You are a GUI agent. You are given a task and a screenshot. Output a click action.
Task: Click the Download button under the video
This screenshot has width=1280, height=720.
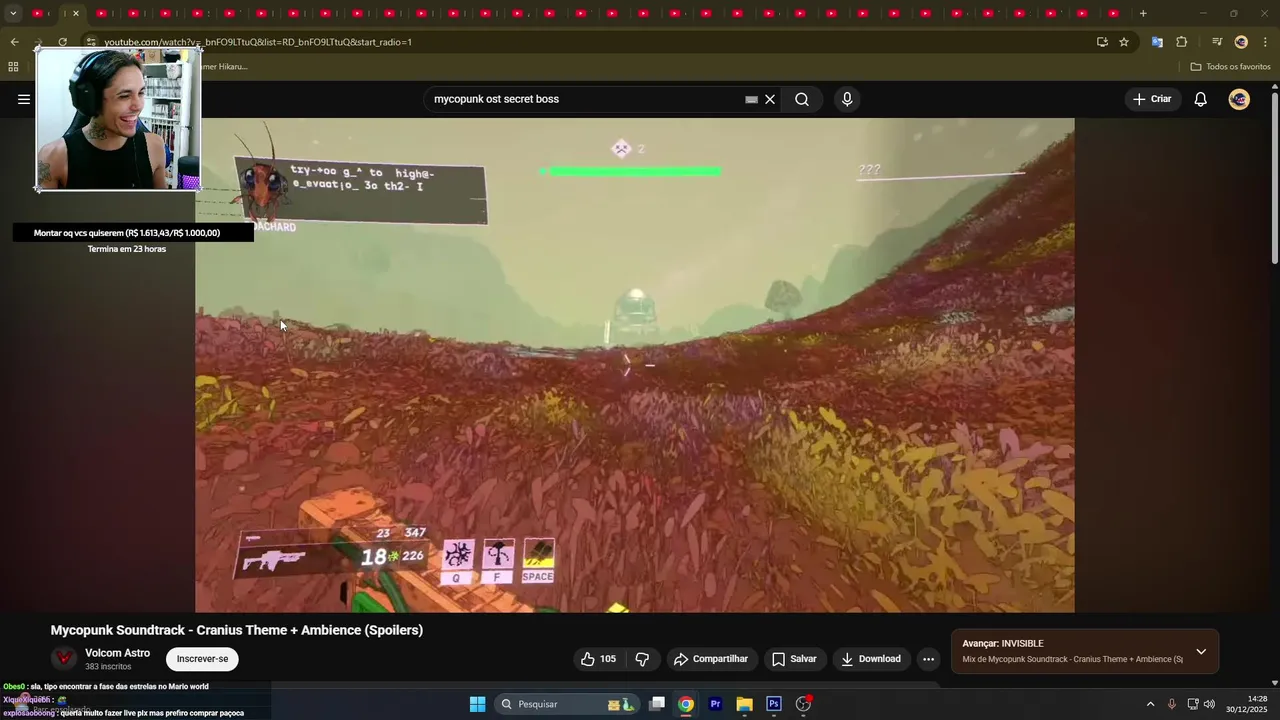(x=871, y=659)
